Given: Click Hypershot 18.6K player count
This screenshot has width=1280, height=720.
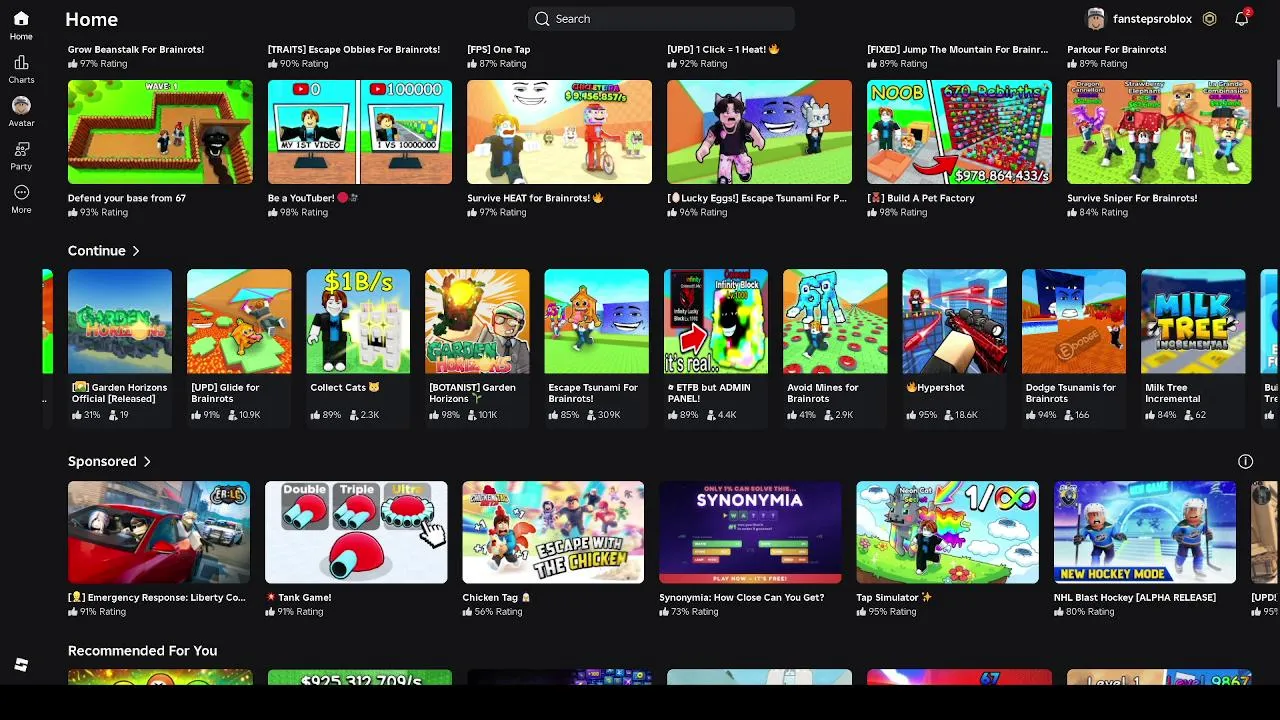Looking at the screenshot, I should pos(960,415).
